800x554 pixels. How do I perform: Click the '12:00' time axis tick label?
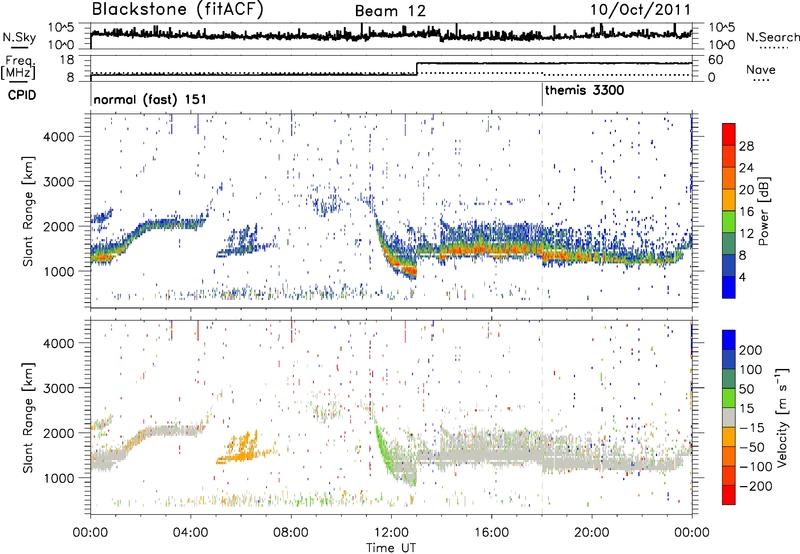[x=391, y=533]
